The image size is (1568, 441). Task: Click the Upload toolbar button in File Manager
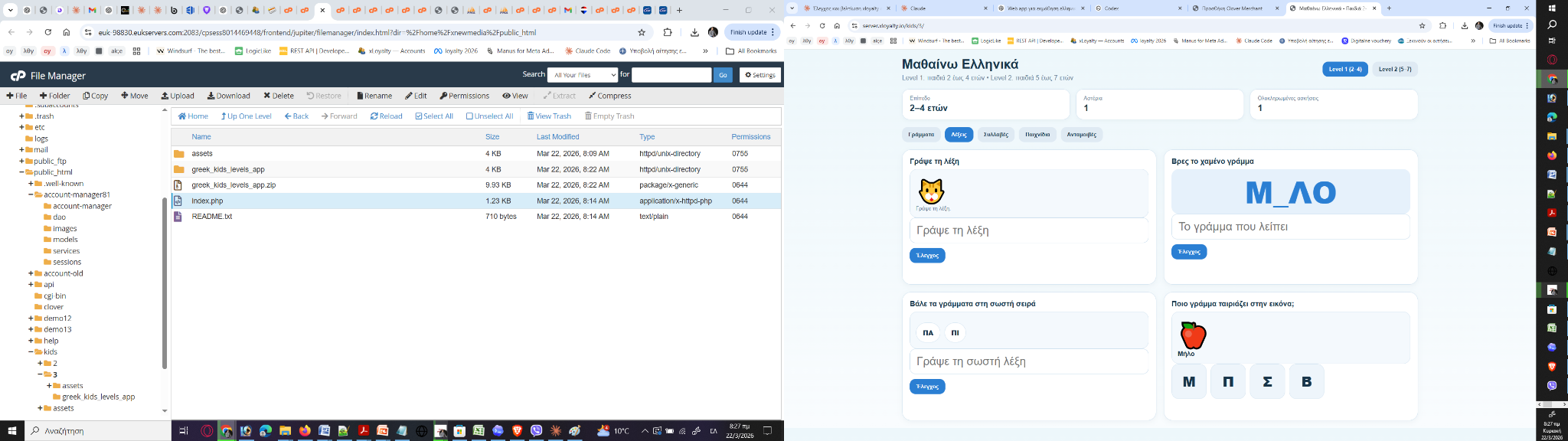(178, 96)
